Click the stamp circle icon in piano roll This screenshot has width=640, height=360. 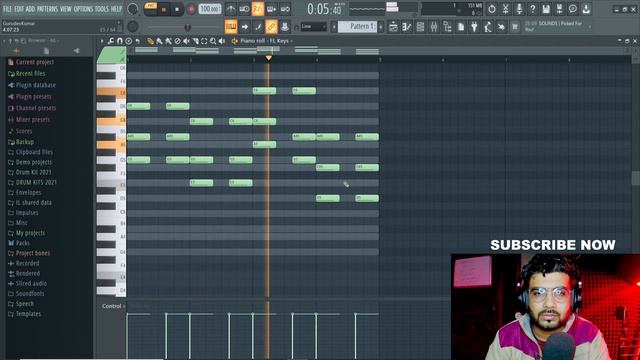pos(129,41)
